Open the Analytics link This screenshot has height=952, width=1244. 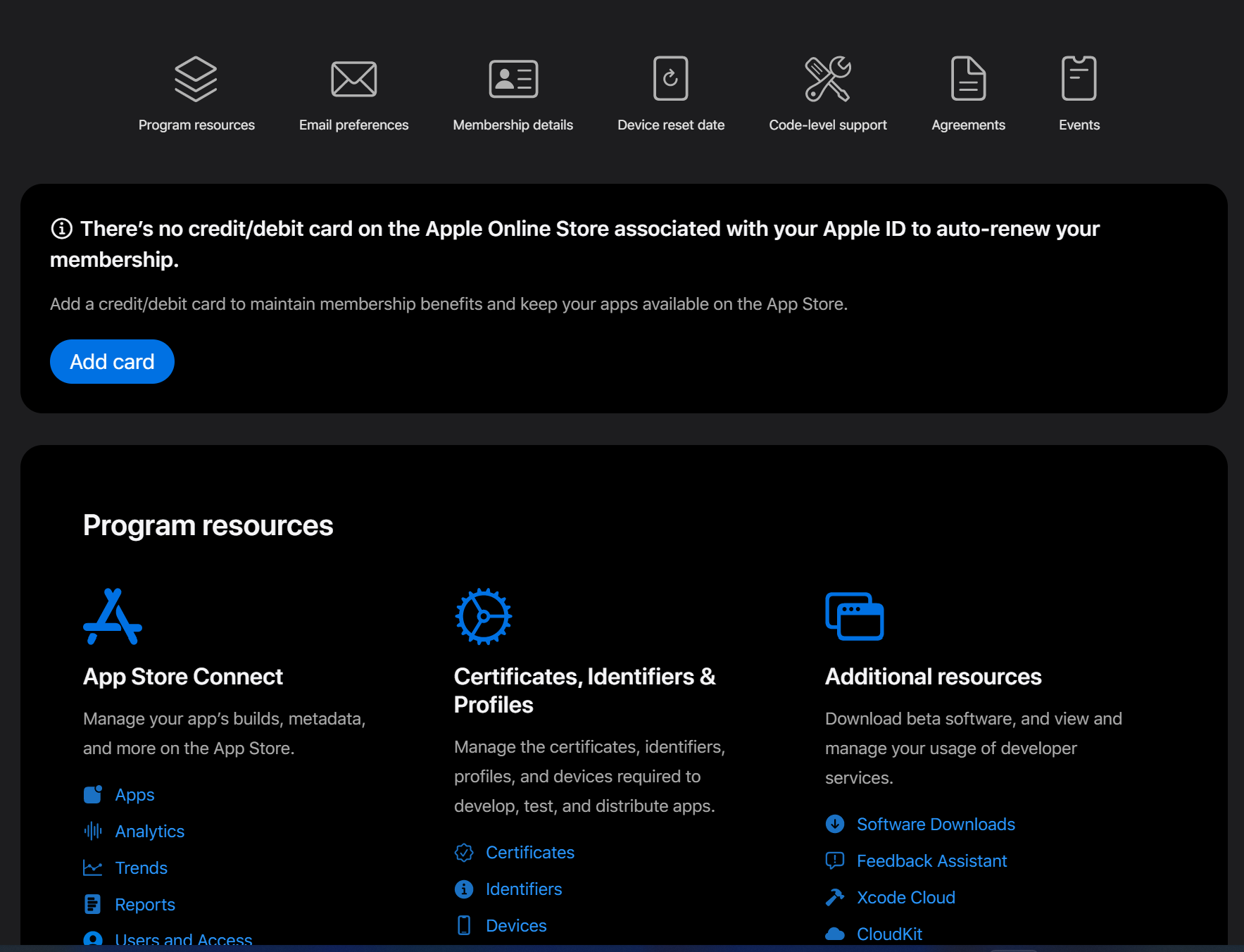pyautogui.click(x=149, y=831)
